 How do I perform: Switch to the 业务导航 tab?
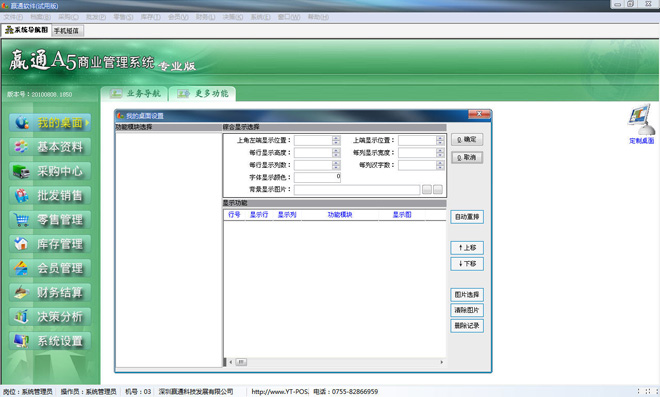click(x=135, y=93)
